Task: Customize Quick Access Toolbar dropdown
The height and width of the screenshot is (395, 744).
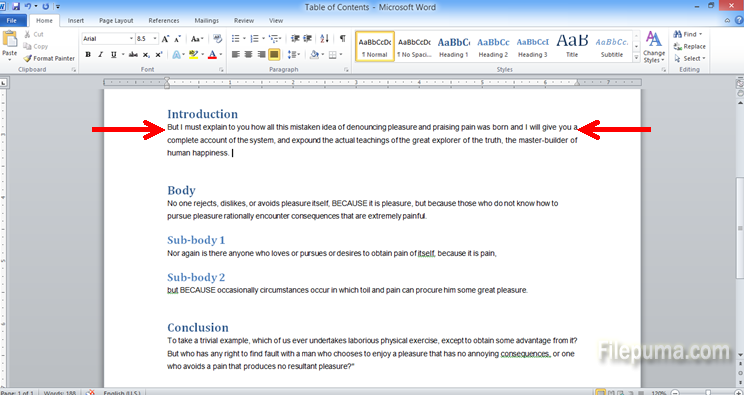Action: tap(58, 7)
